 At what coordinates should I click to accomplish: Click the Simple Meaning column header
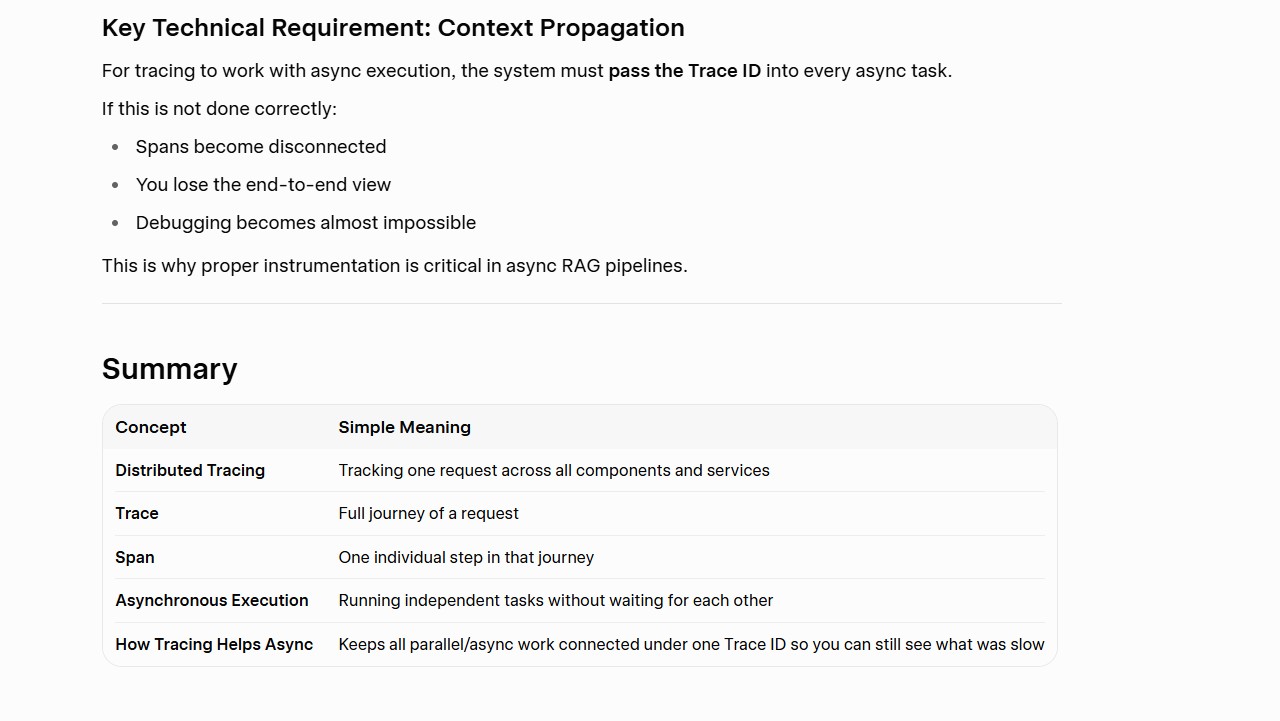[405, 427]
